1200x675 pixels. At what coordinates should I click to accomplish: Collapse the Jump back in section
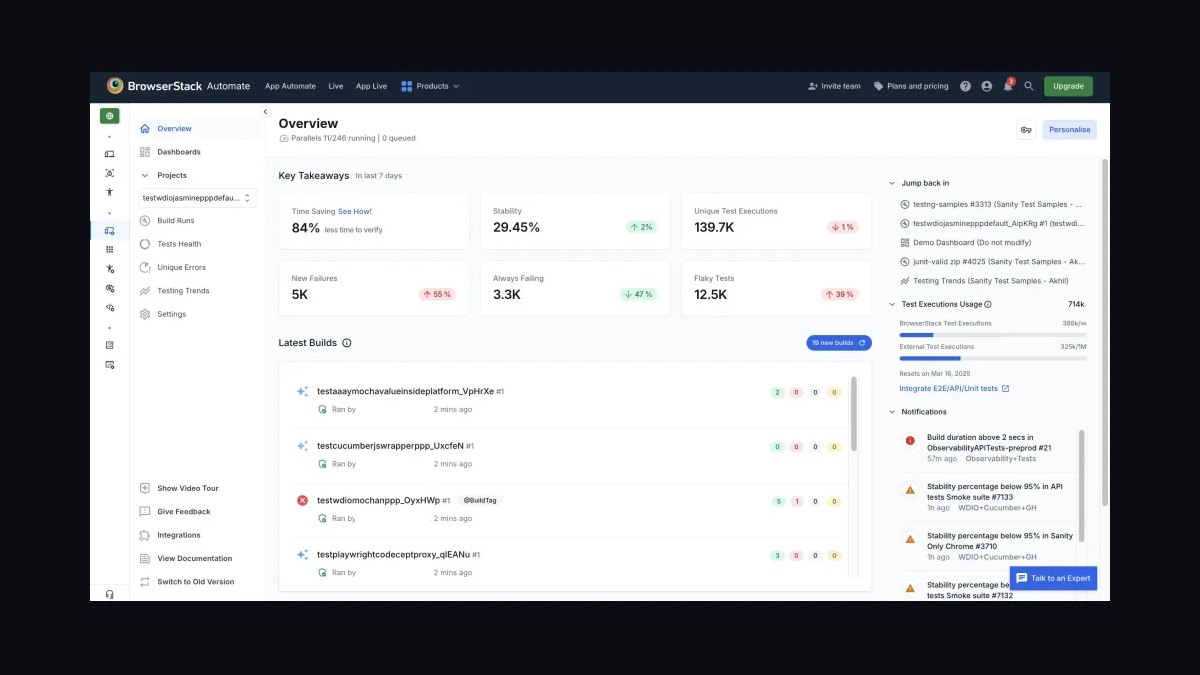tap(892, 183)
